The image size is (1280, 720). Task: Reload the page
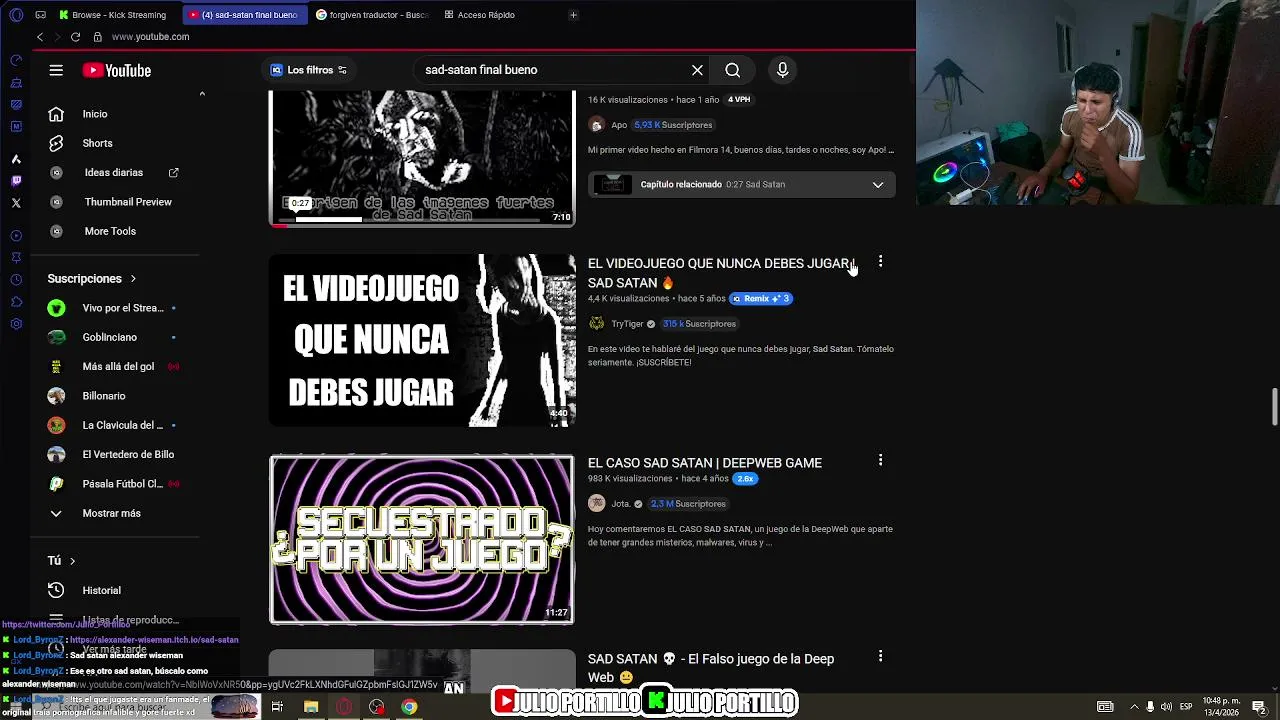tap(75, 37)
